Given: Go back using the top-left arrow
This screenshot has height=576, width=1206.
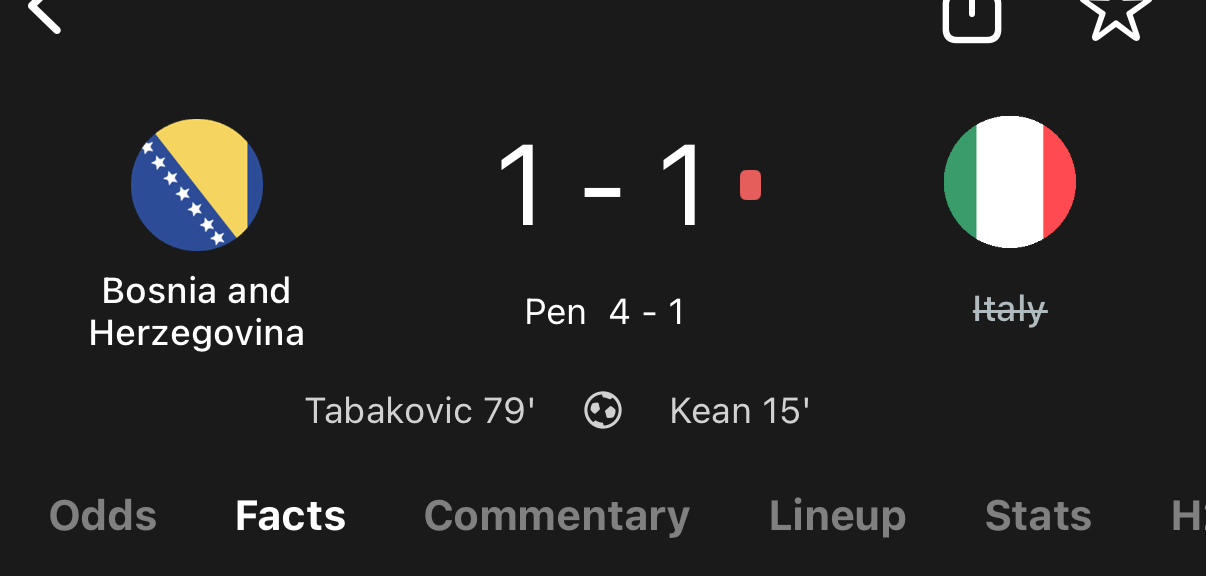Looking at the screenshot, I should tap(44, 14).
